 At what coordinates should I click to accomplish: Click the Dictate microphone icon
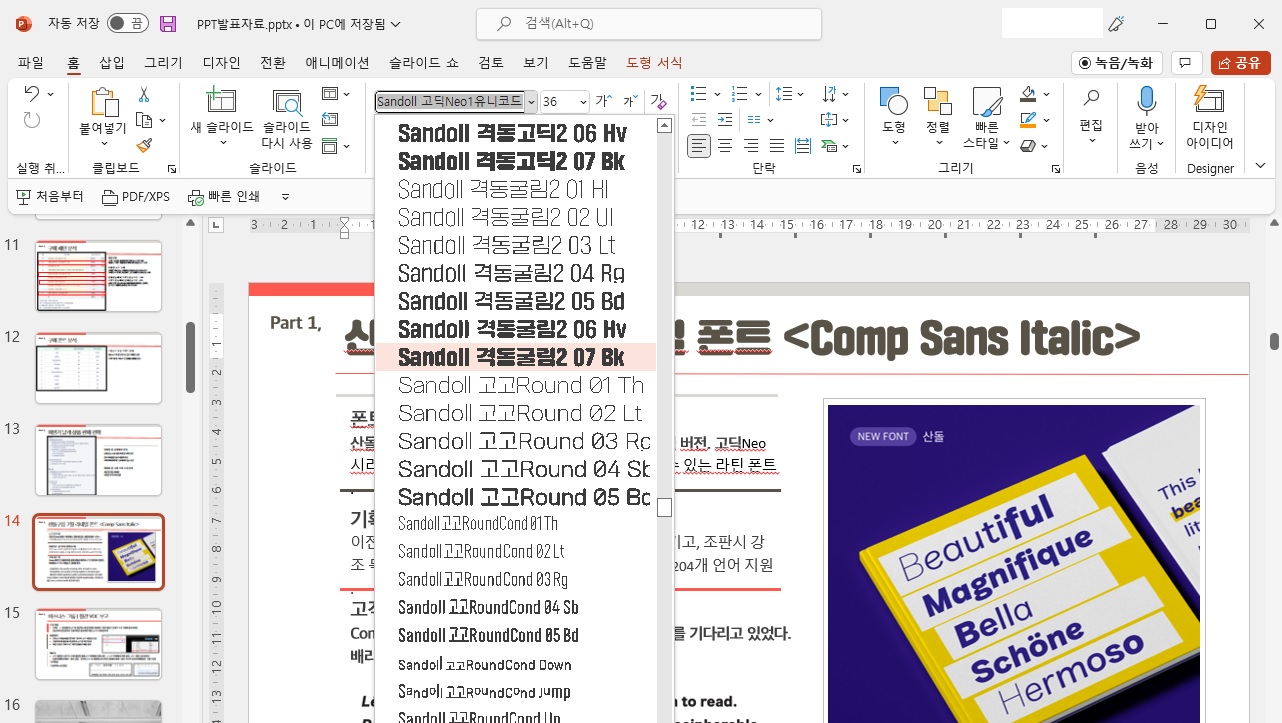point(1146,101)
